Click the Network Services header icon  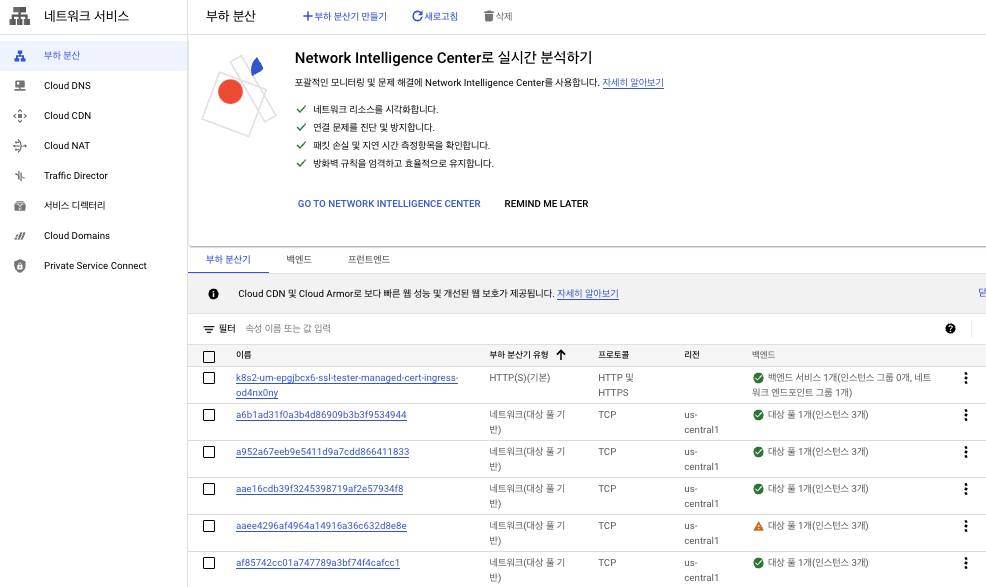click(x=19, y=16)
